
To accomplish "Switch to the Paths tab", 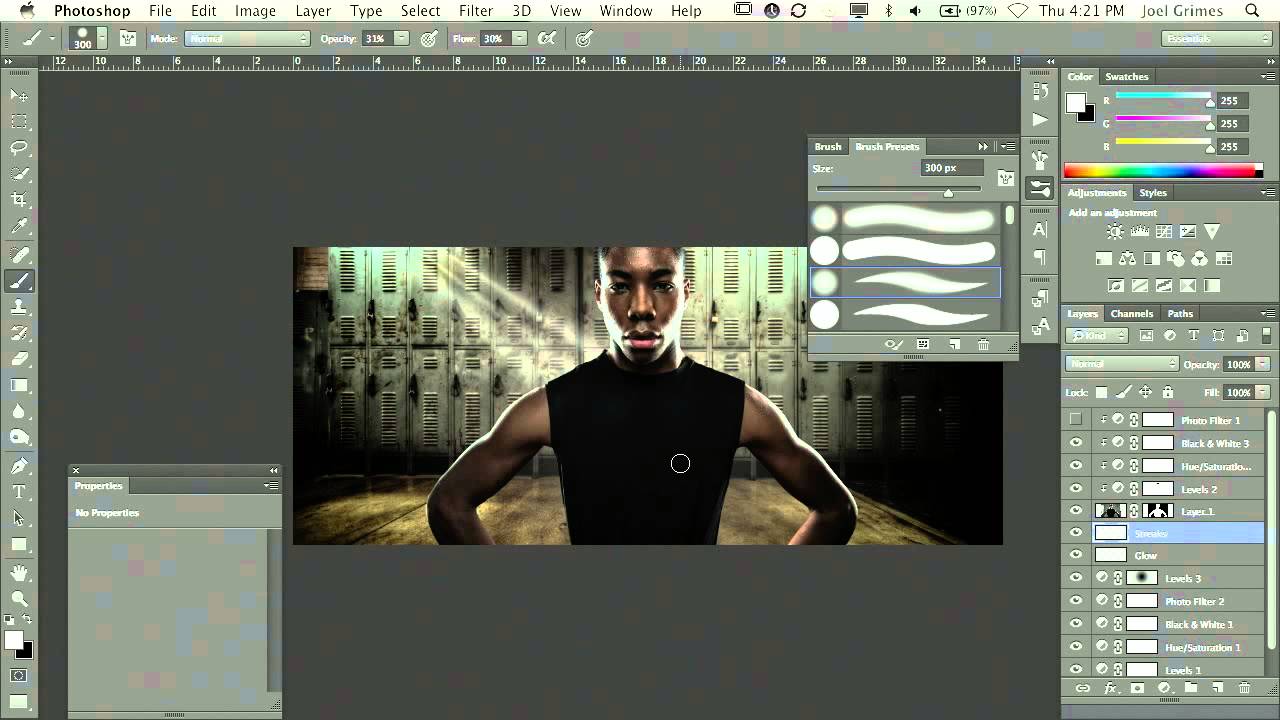I will (1180, 313).
